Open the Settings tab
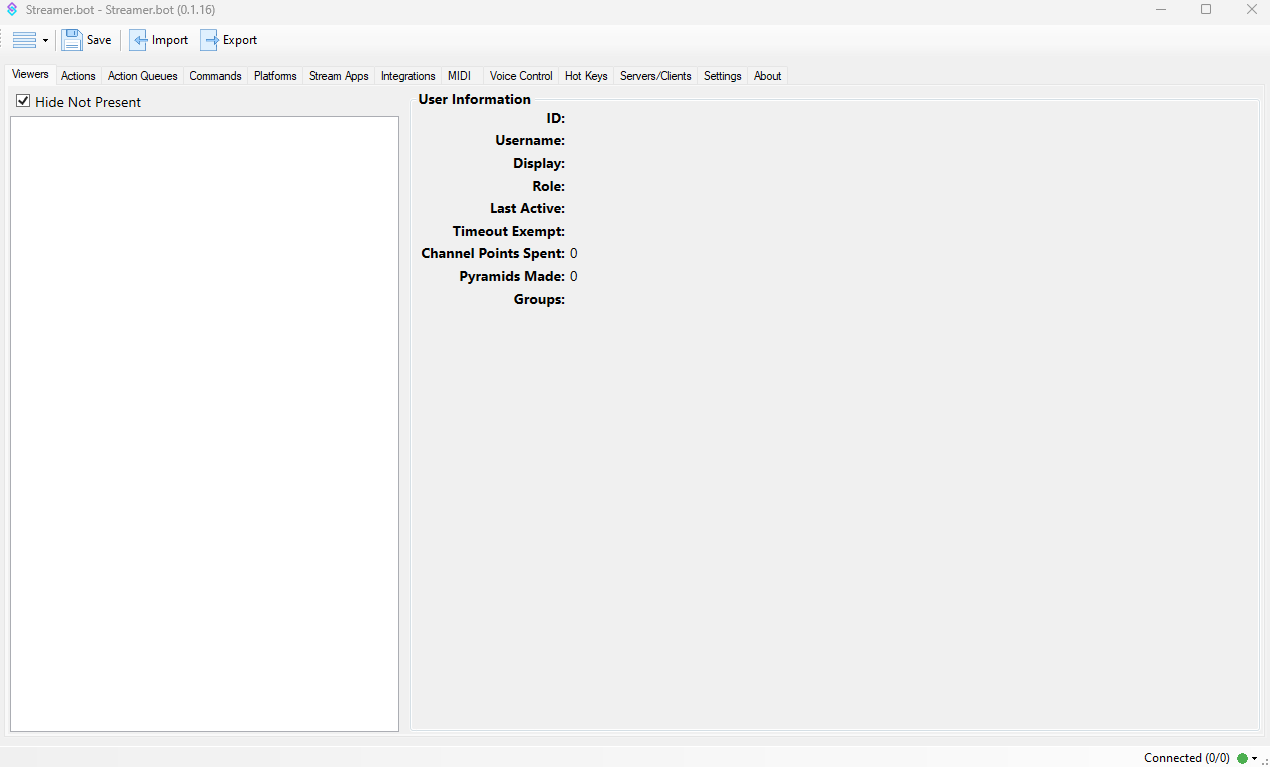Image resolution: width=1270 pixels, height=767 pixels. pos(722,75)
